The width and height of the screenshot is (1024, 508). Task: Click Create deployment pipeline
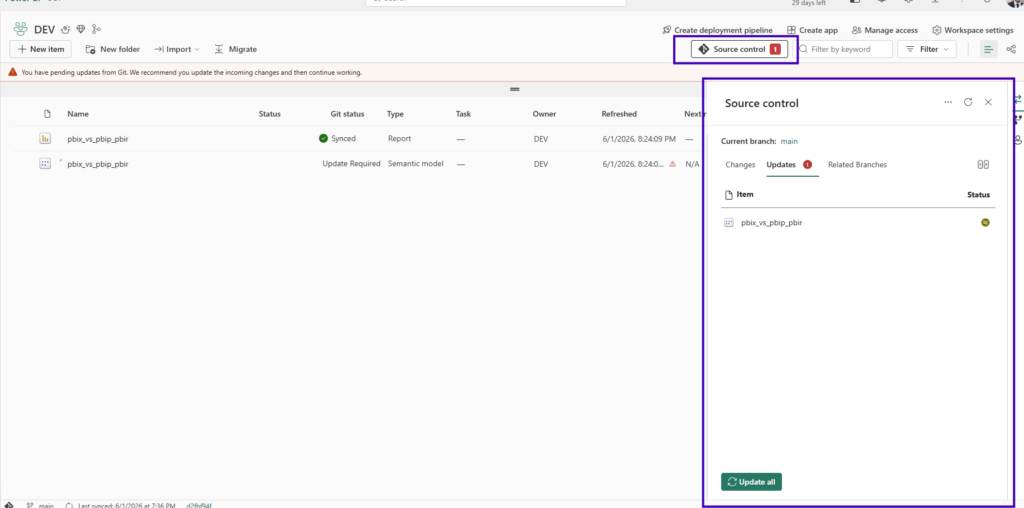click(x=717, y=30)
